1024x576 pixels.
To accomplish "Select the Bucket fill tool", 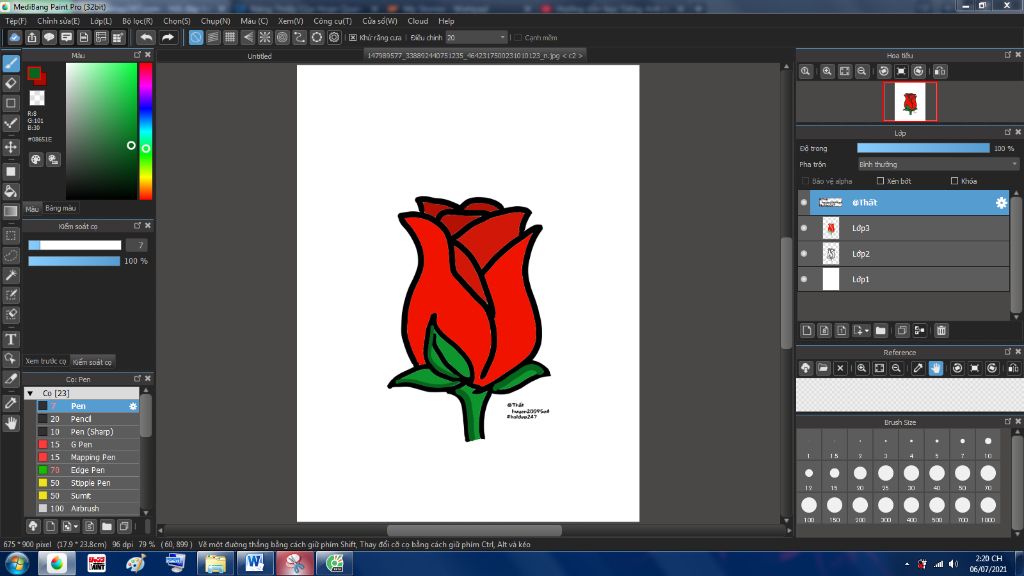I will click(11, 191).
